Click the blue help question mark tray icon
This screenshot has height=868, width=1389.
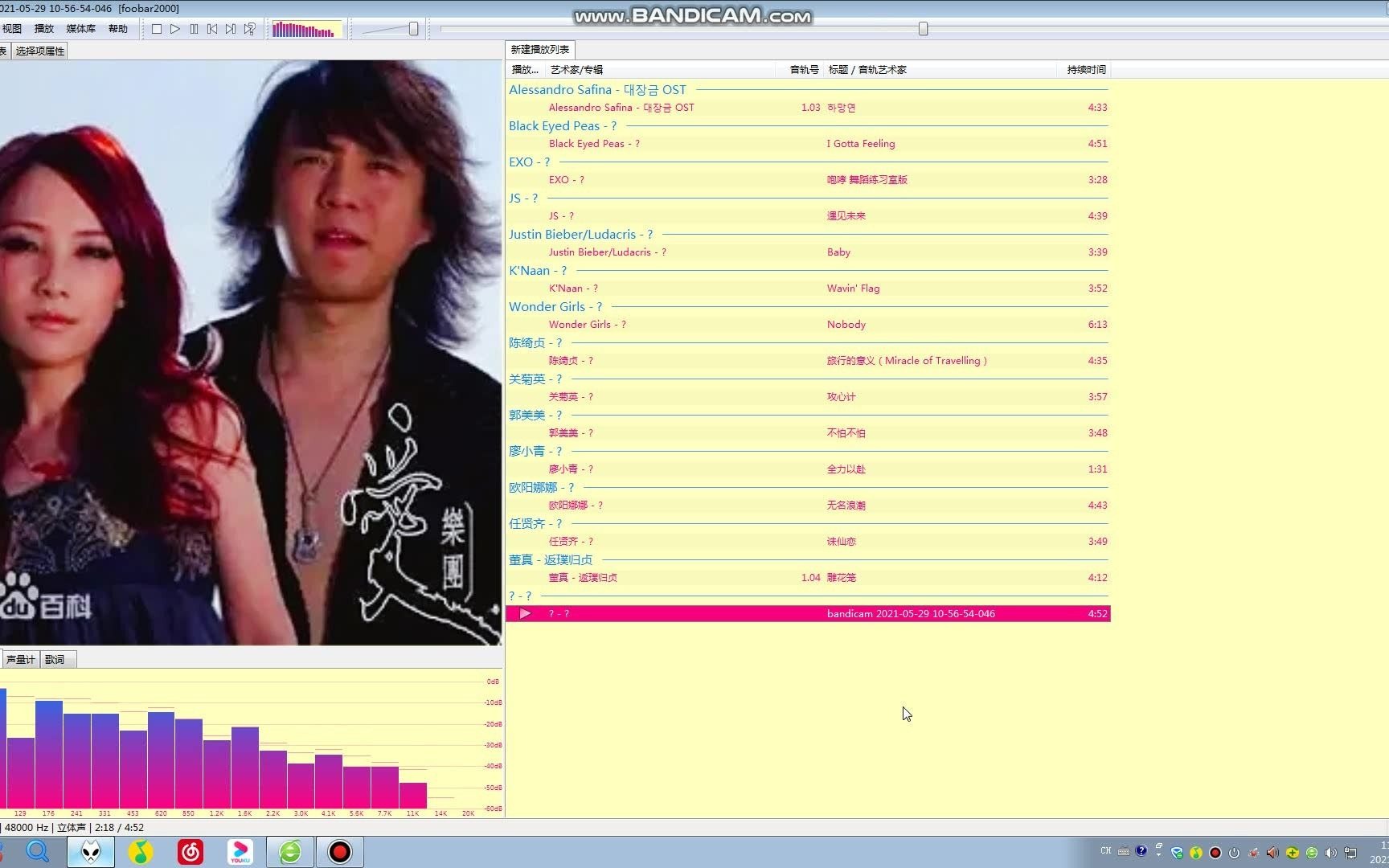click(1141, 851)
